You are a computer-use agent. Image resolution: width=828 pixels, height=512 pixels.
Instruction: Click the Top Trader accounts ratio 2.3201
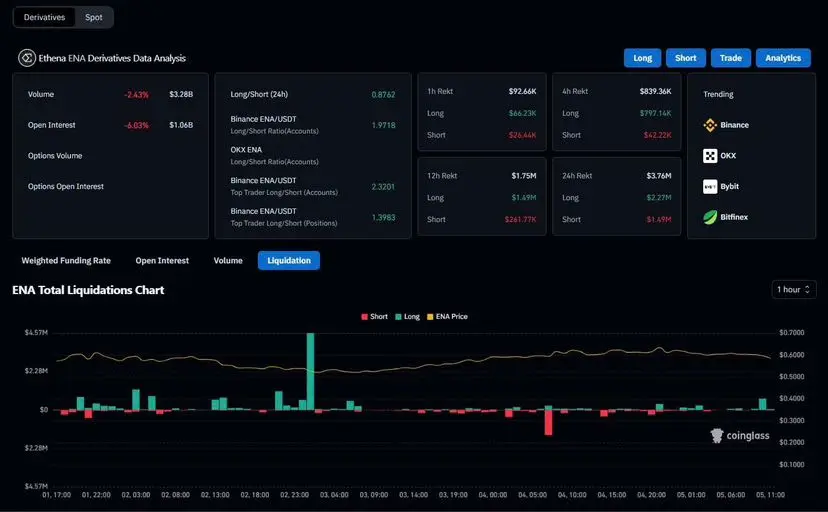[383, 187]
